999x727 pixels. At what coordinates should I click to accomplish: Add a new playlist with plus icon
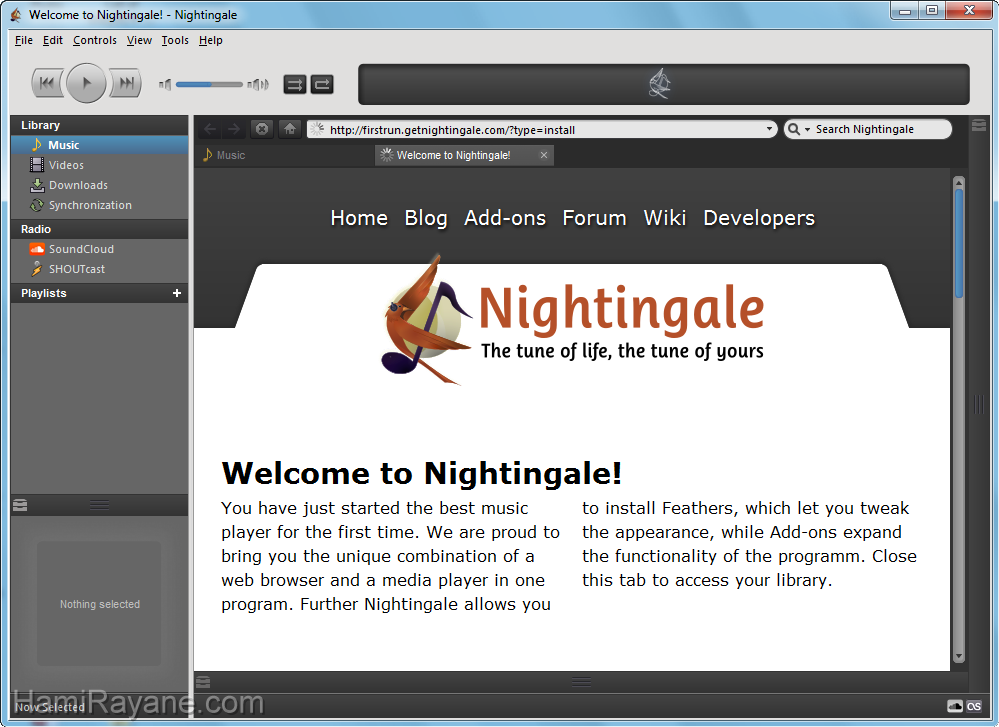[x=176, y=293]
